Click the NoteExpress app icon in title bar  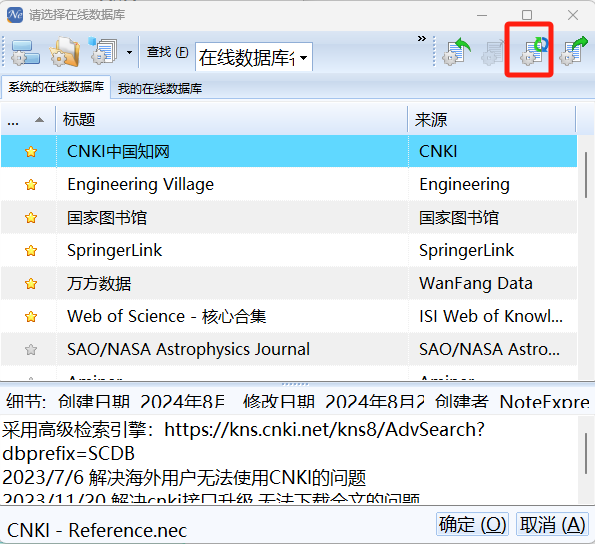(15, 15)
